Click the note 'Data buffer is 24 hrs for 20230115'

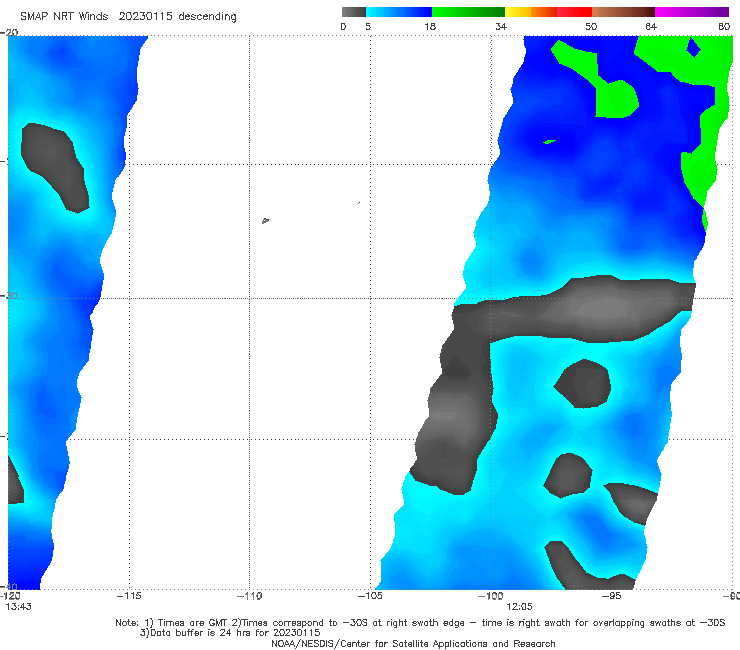point(230,633)
